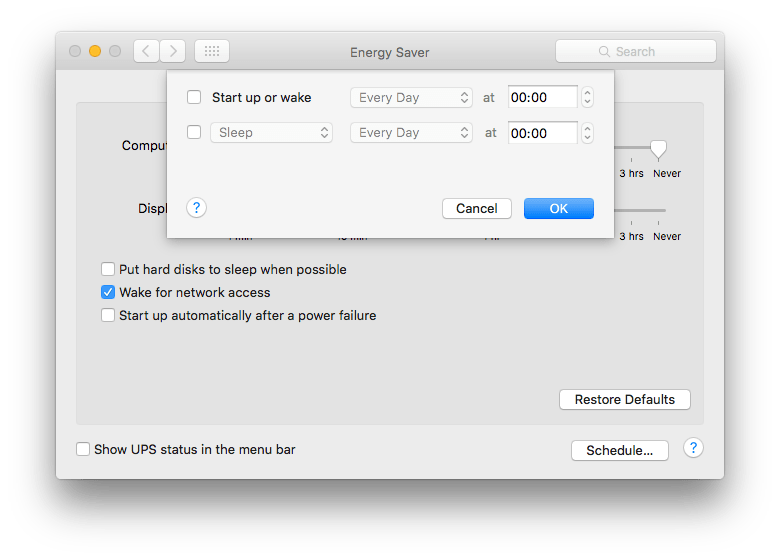Enable the Sleep schedule checkbox
The height and width of the screenshot is (559, 780).
194,132
